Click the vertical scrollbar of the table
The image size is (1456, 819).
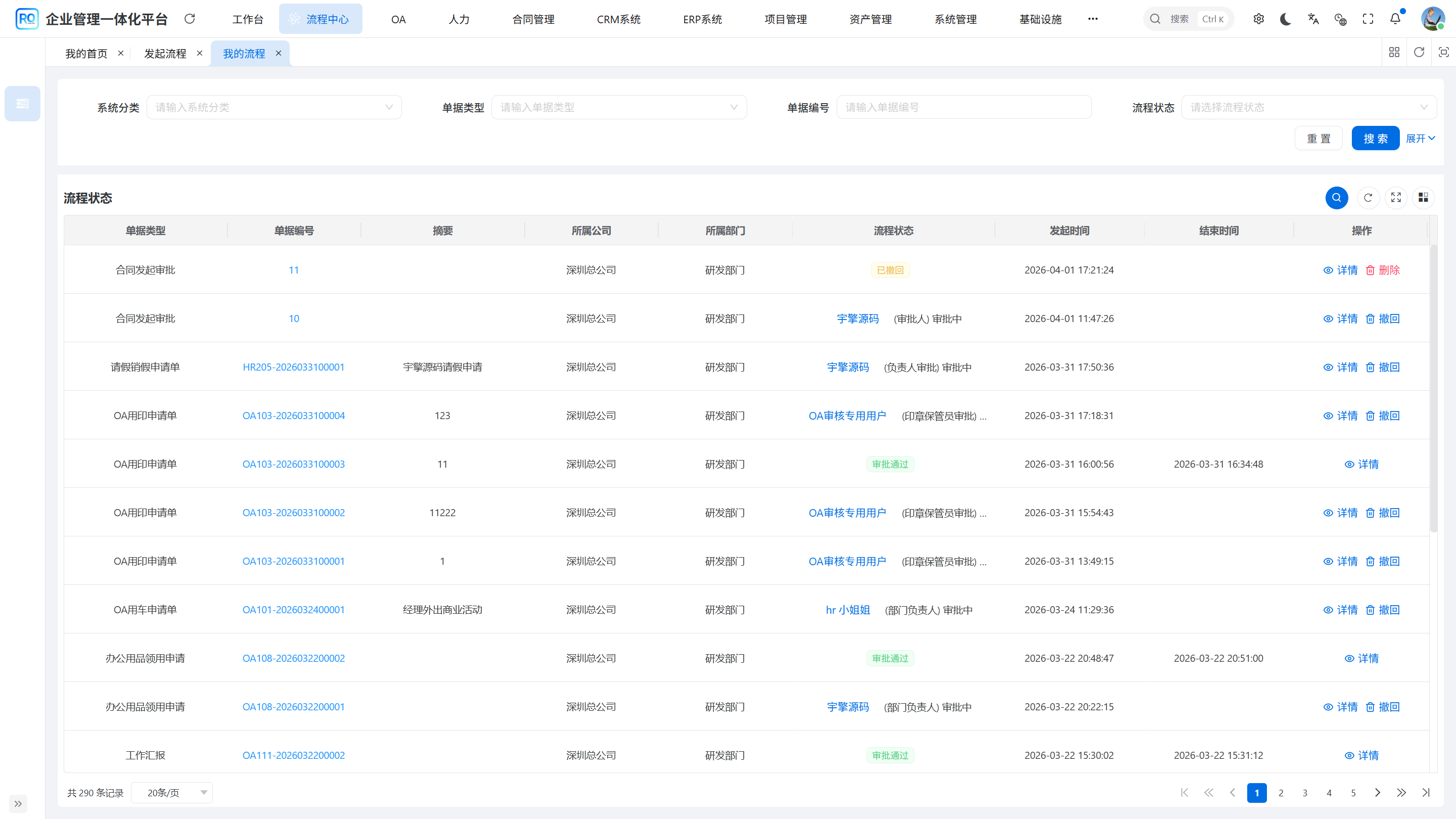point(1433,390)
